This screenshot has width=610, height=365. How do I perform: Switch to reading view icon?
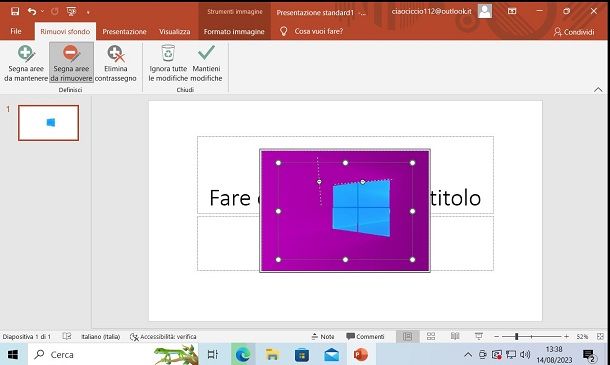pyautogui.click(x=455, y=336)
